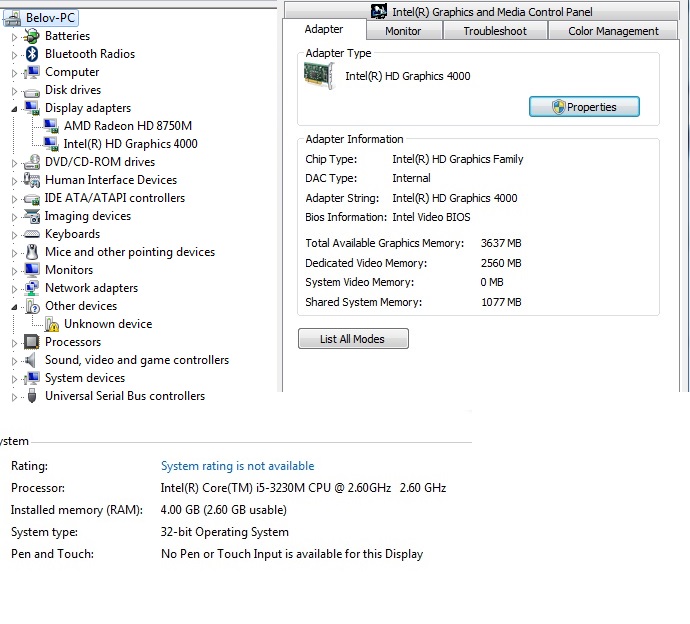Click the 1077 MB shared memory value
This screenshot has width=690, height=624.
[x=501, y=302]
